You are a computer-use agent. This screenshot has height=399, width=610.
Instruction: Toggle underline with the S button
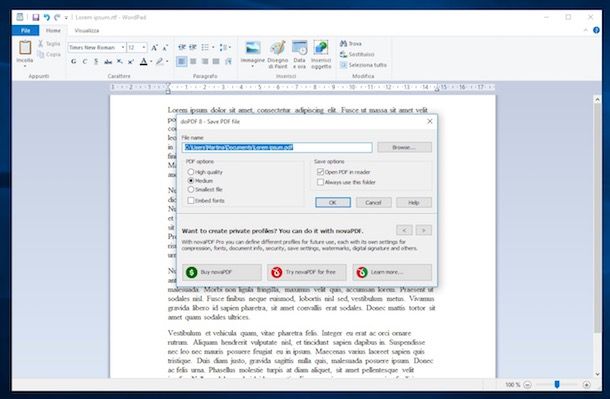coord(96,61)
